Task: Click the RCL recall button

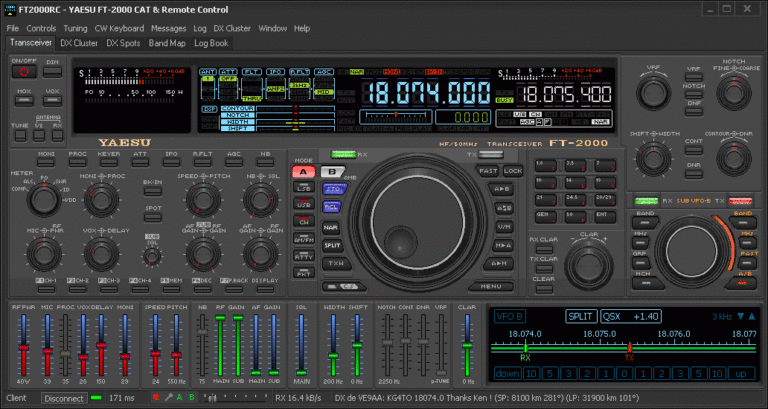Action: (x=332, y=206)
